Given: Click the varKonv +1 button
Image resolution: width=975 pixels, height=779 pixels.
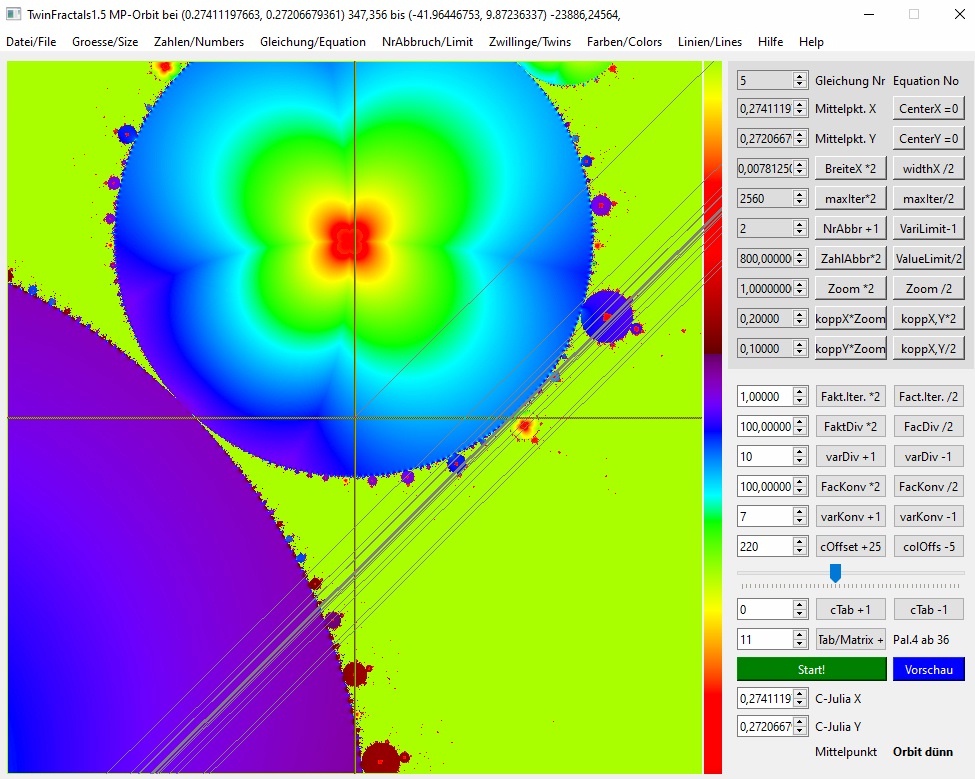Looking at the screenshot, I should tap(850, 517).
